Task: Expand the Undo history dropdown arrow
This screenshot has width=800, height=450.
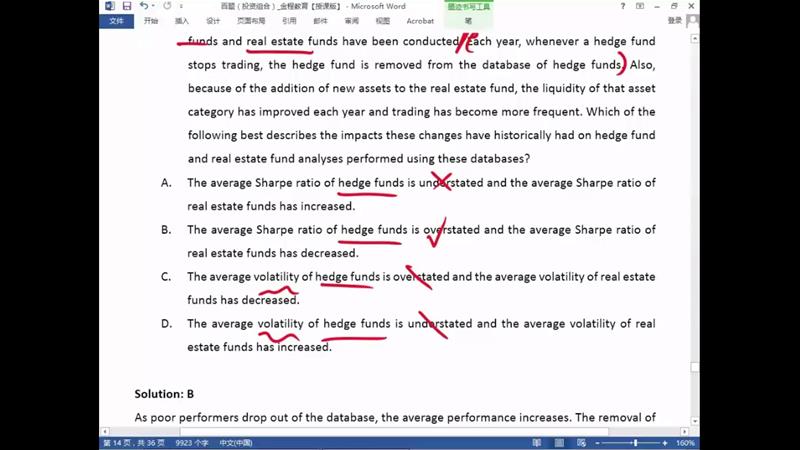Action: [x=154, y=6]
